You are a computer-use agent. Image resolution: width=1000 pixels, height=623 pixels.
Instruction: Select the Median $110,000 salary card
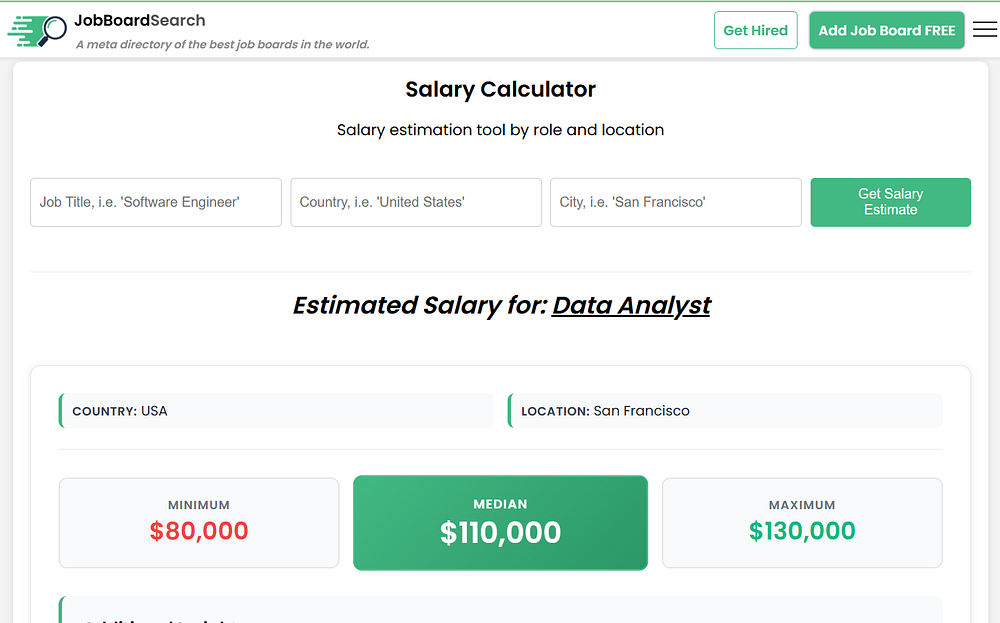500,522
